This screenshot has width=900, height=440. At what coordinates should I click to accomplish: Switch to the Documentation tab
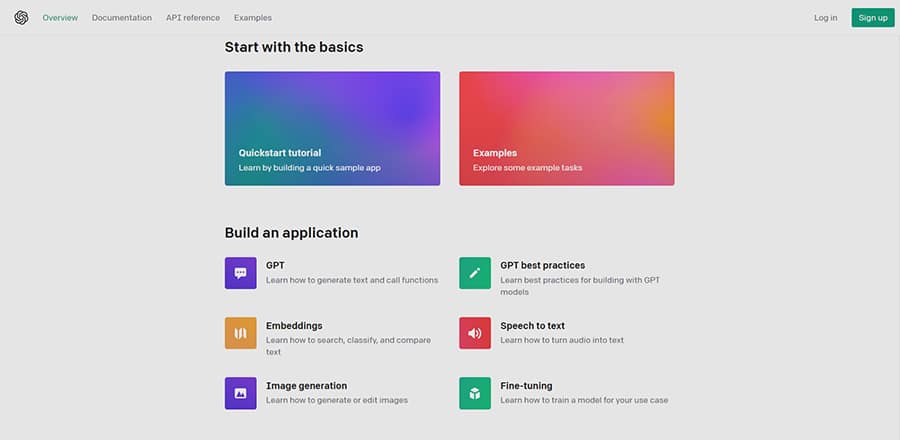[122, 18]
